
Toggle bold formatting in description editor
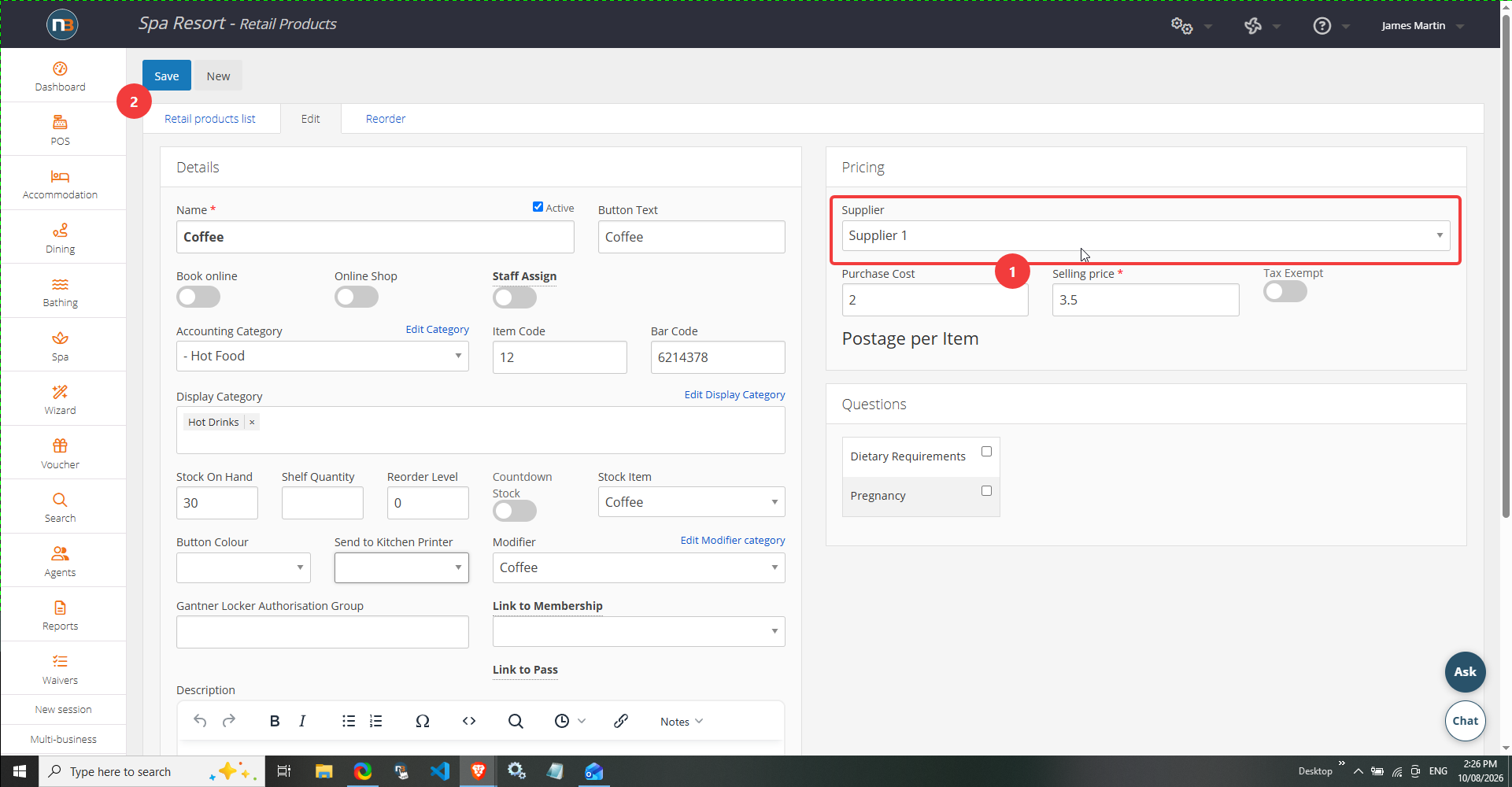275,721
